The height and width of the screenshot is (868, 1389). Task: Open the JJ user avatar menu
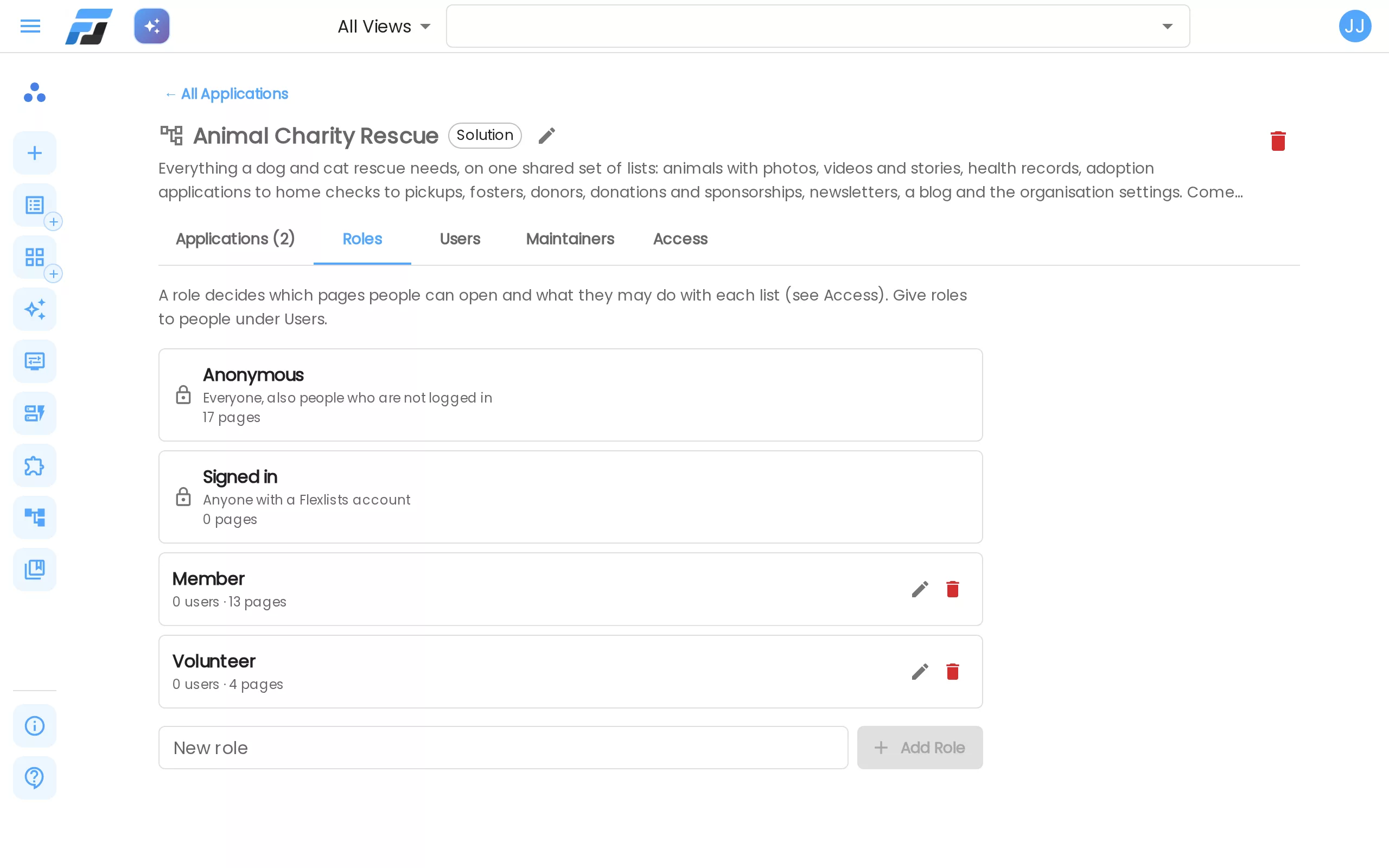coord(1355,27)
